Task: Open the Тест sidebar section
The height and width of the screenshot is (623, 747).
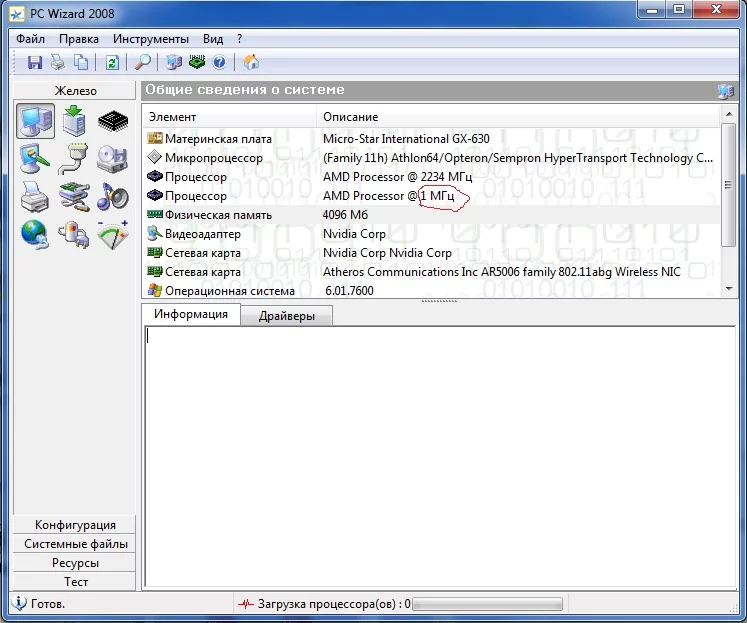Action: pyautogui.click(x=75, y=582)
